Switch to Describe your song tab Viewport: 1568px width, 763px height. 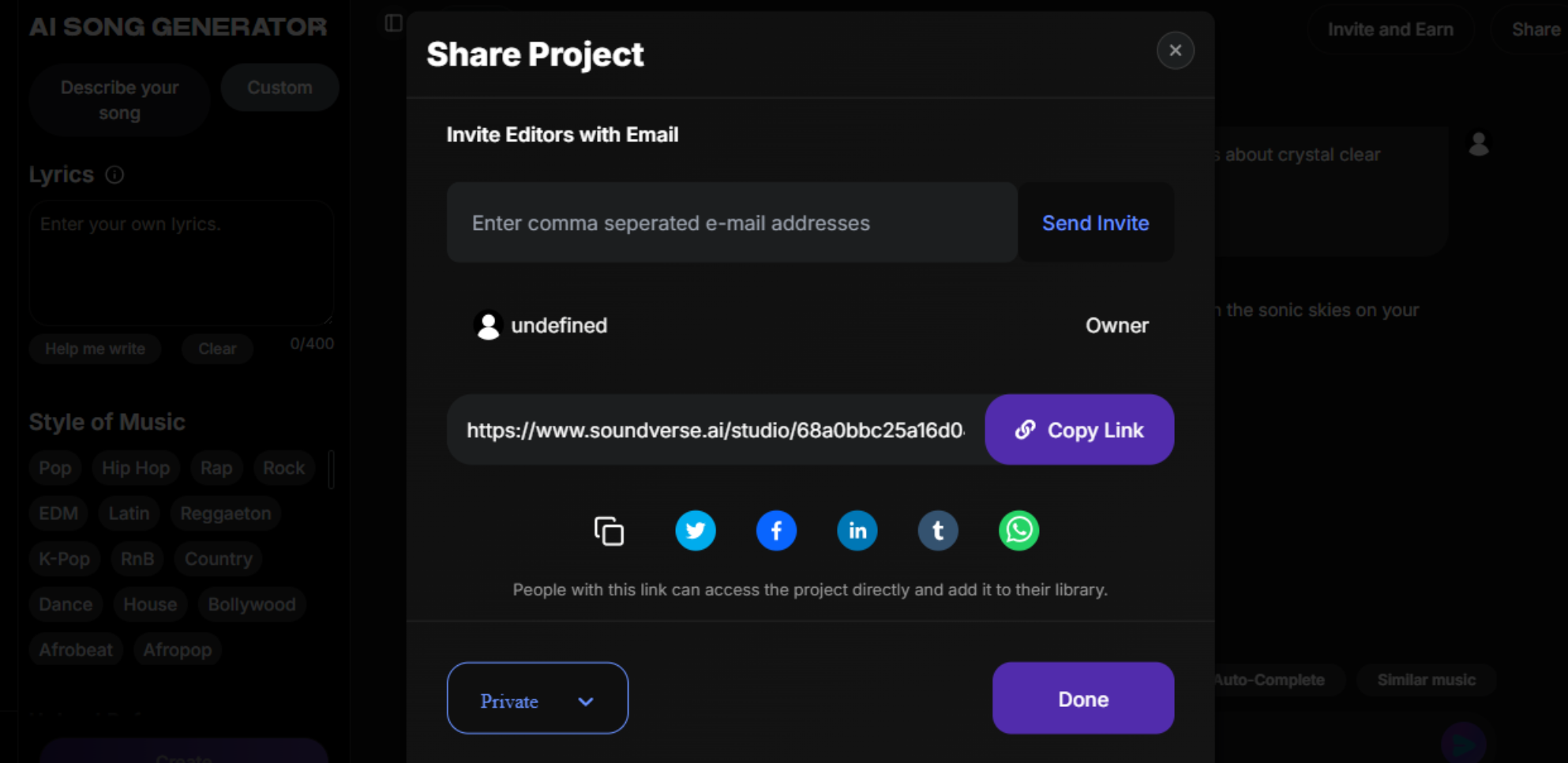click(x=119, y=100)
